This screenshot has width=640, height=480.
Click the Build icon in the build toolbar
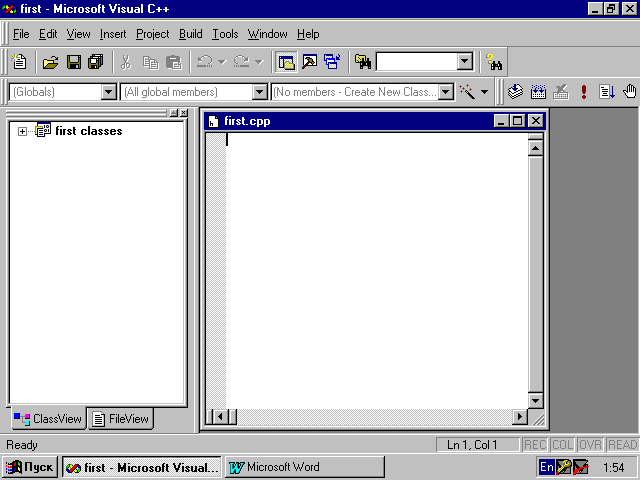[538, 92]
